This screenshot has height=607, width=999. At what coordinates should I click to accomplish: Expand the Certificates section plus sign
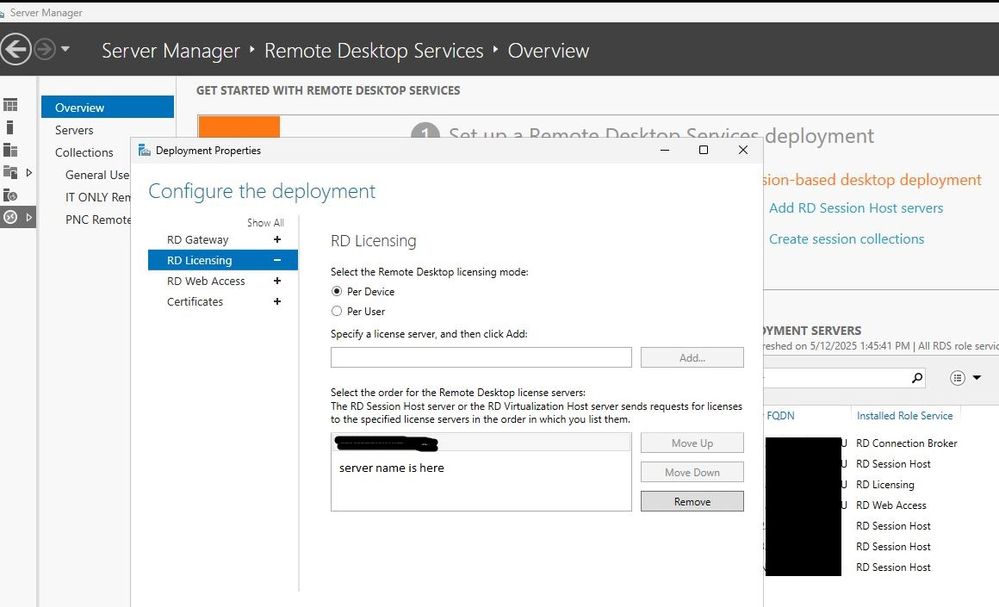click(277, 301)
